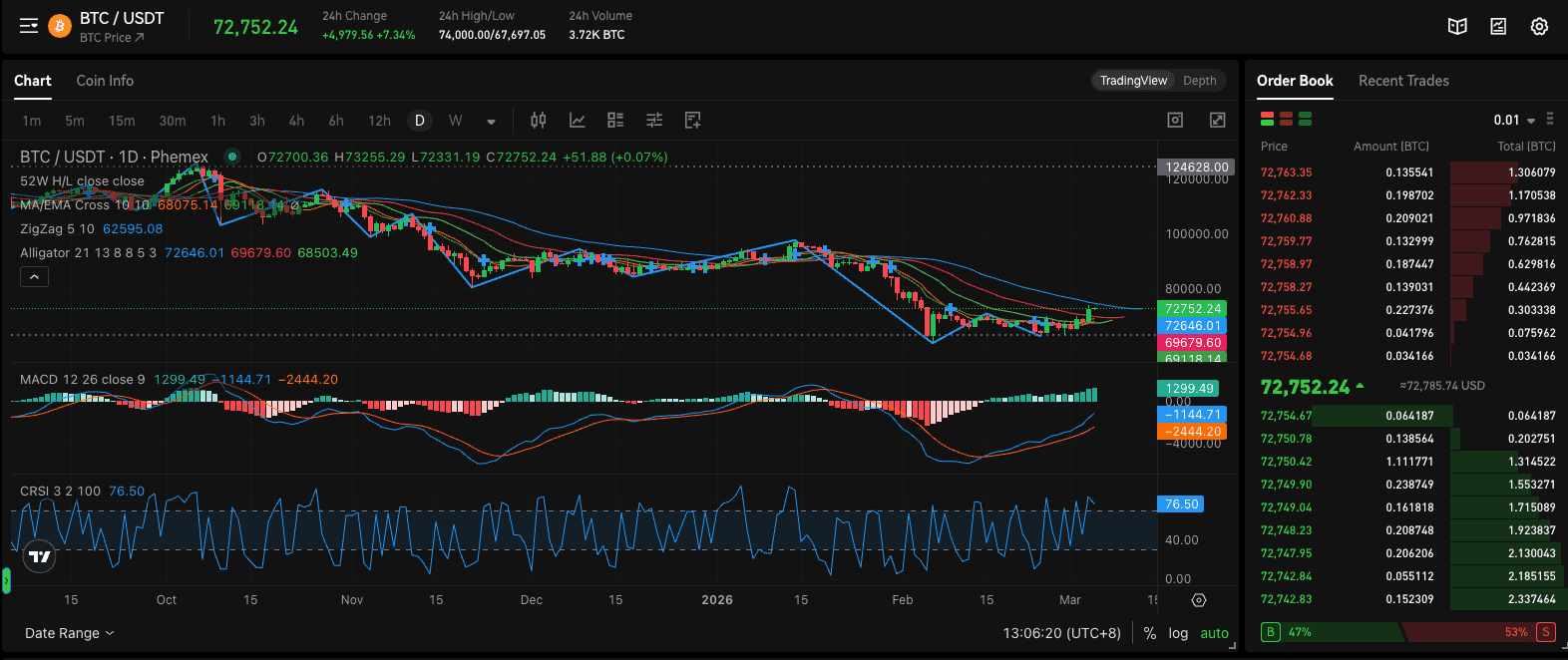The image size is (1568, 660).
Task: Toggle the log scale option
Action: [x=1178, y=633]
